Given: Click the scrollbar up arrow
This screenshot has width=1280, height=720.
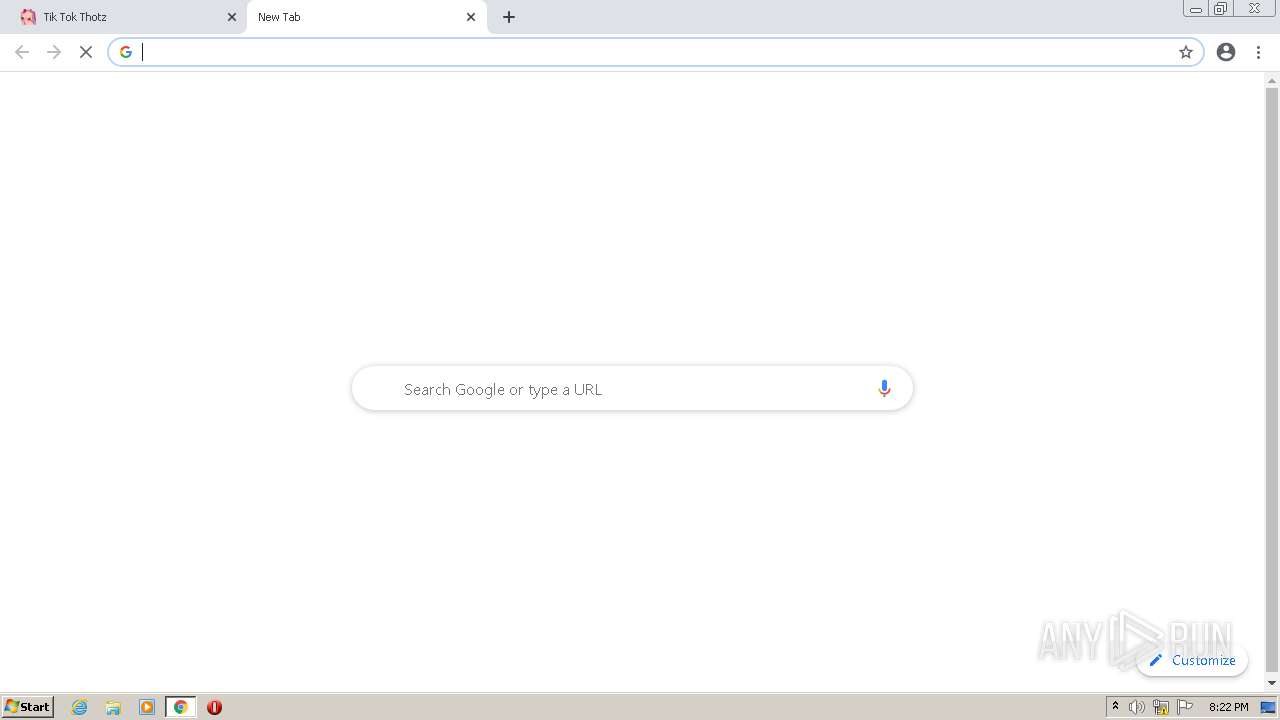Looking at the screenshot, I should pyautogui.click(x=1272, y=80).
